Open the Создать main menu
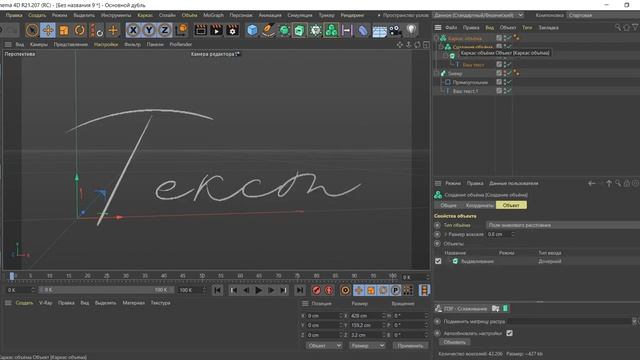Image resolution: width=640 pixels, height=360 pixels. [x=37, y=15]
